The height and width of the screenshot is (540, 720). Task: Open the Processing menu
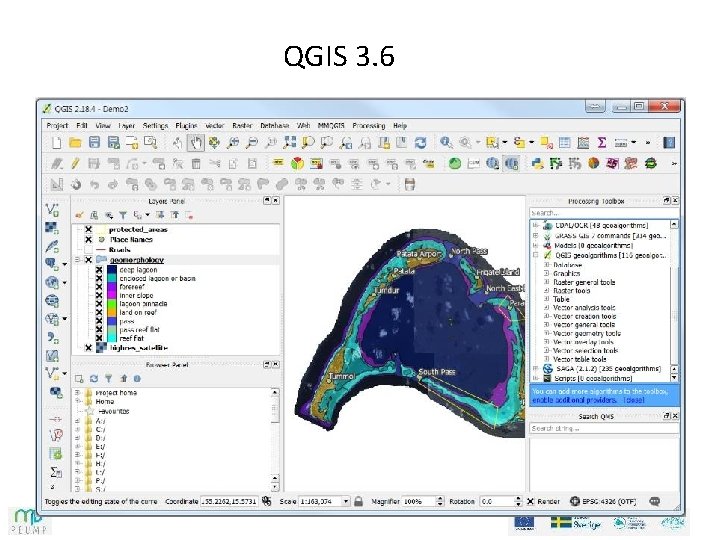pos(369,125)
